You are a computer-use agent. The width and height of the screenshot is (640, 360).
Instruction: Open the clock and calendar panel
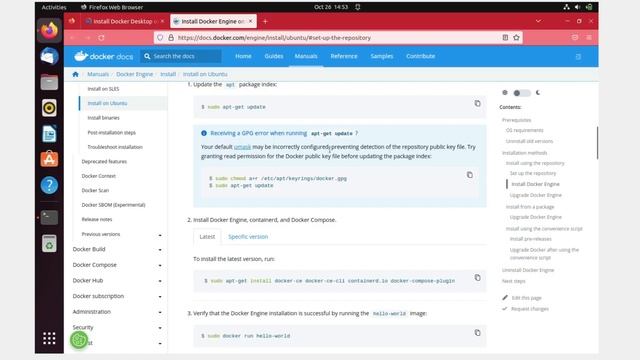[331, 7]
